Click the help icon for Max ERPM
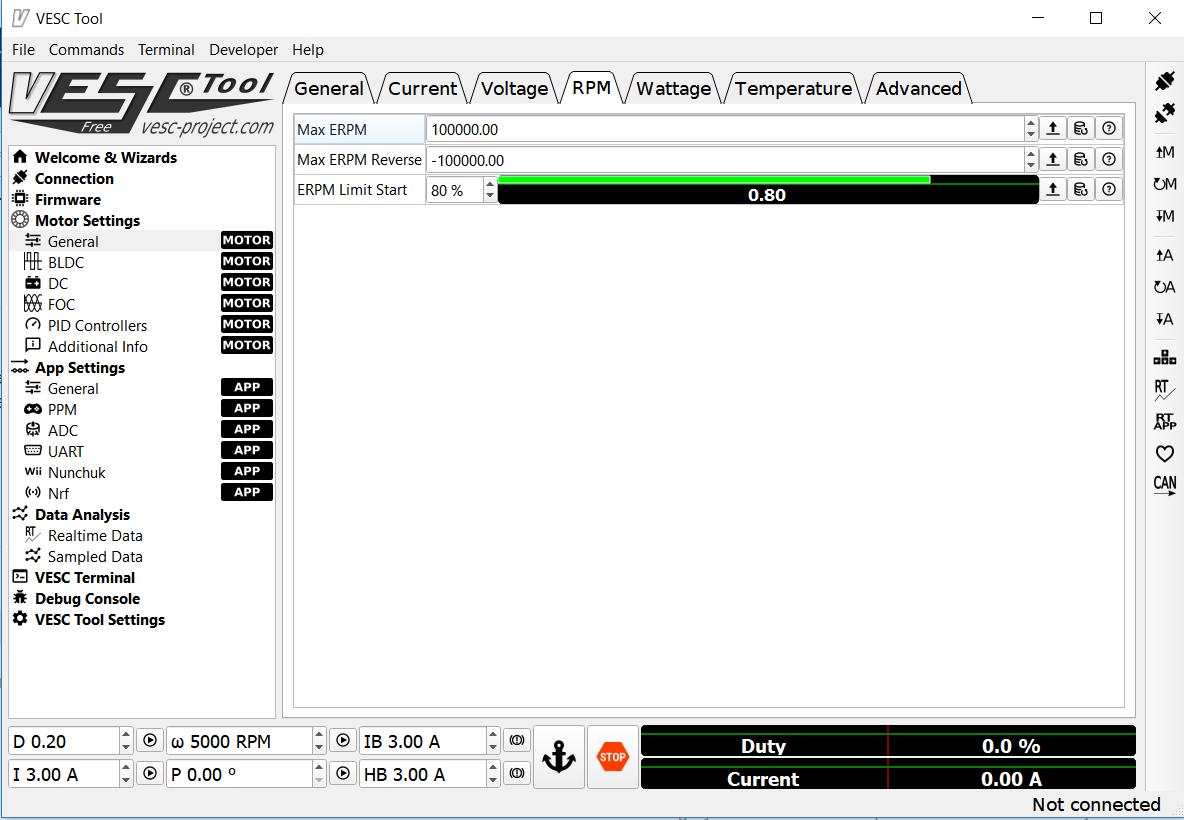1184x820 pixels. [x=1108, y=129]
